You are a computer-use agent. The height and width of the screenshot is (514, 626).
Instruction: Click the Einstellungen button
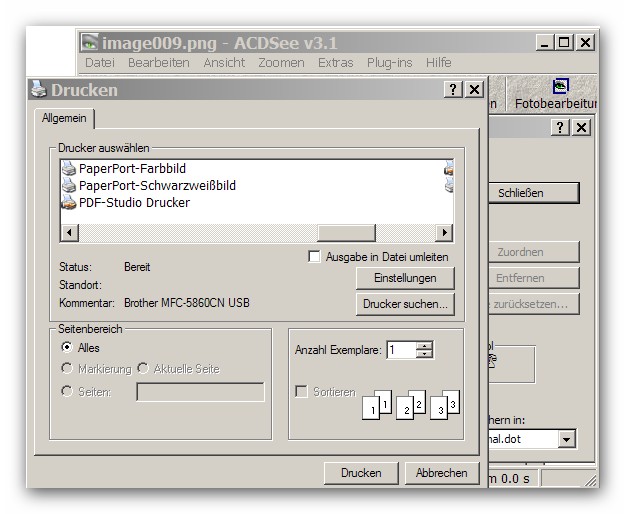tap(405, 278)
